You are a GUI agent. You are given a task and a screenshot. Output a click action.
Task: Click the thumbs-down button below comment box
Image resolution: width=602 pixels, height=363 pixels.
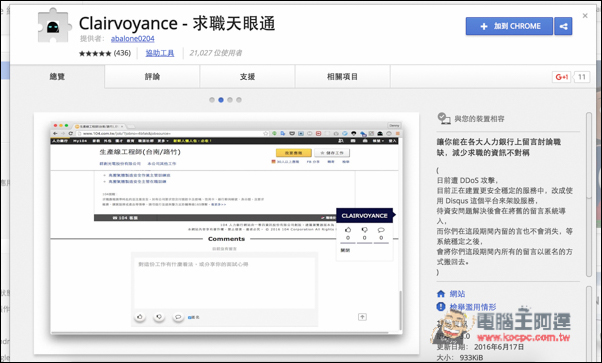pyautogui.click(x=159, y=317)
